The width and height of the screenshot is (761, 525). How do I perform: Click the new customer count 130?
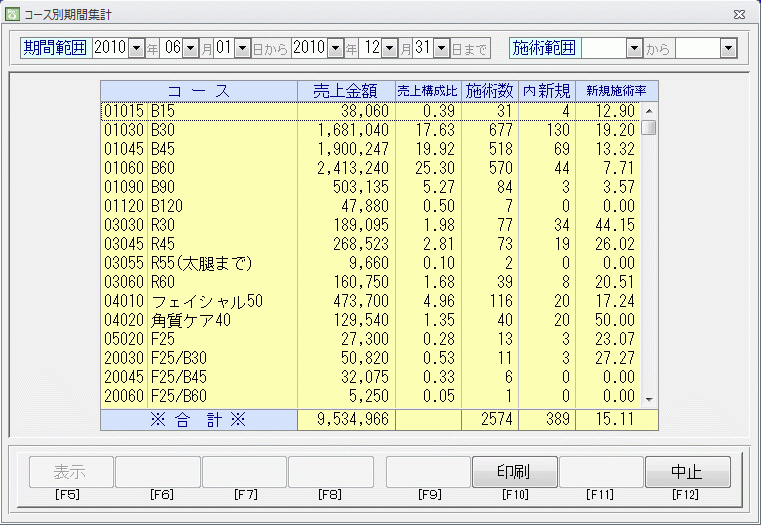coord(557,130)
